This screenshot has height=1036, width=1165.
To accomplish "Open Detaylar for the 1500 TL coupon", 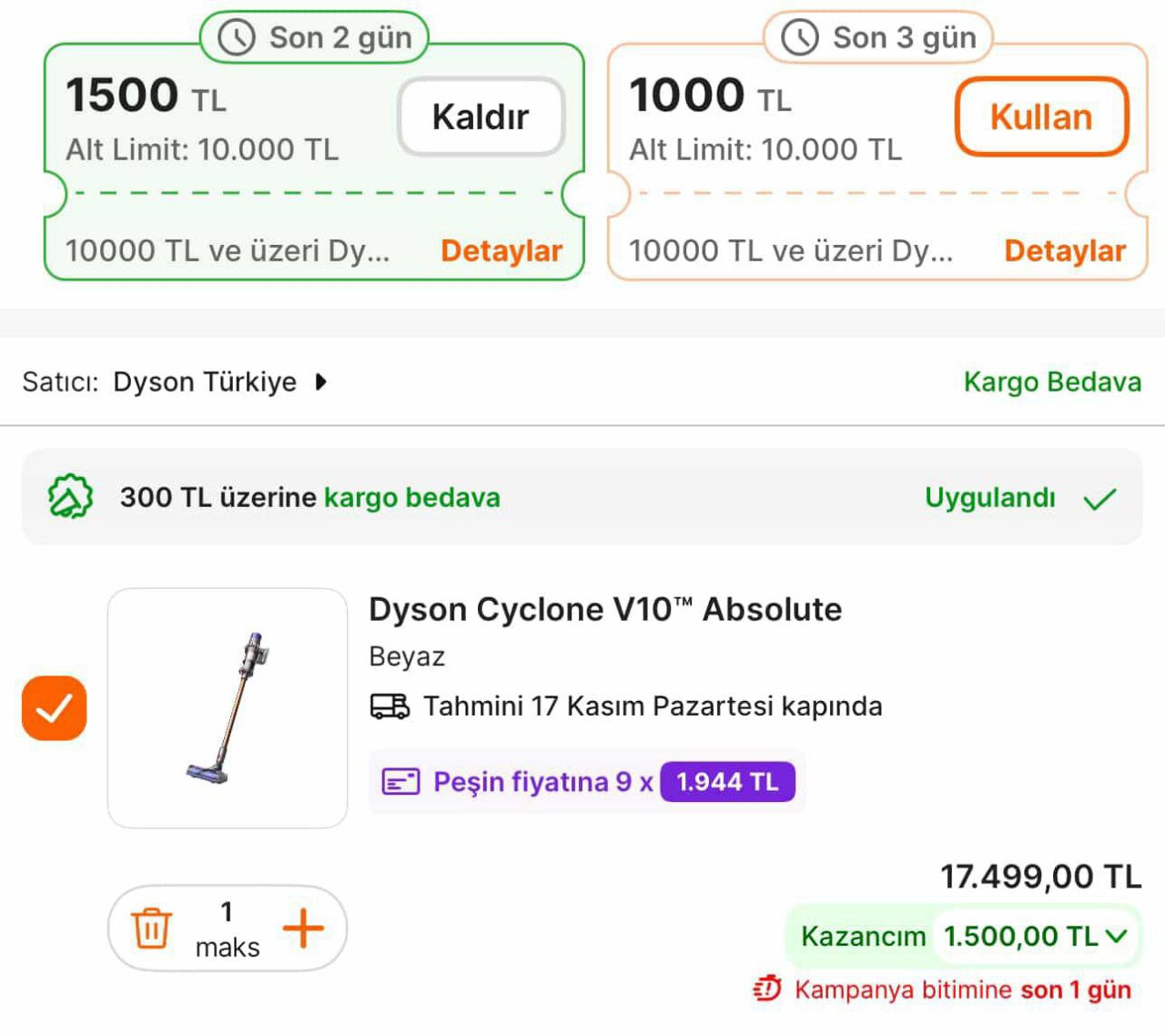I will pos(501,250).
